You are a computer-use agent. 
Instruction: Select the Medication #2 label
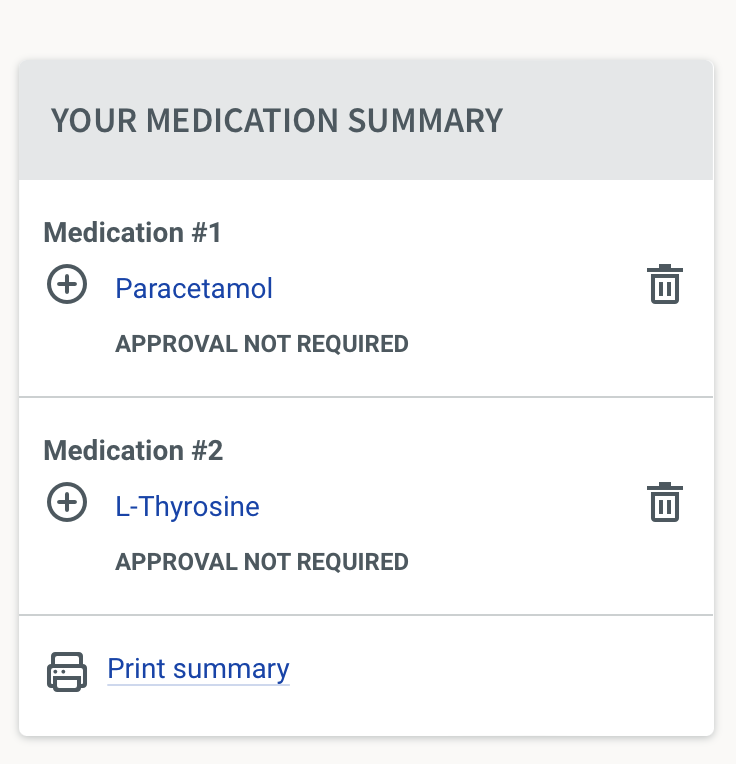(x=133, y=450)
